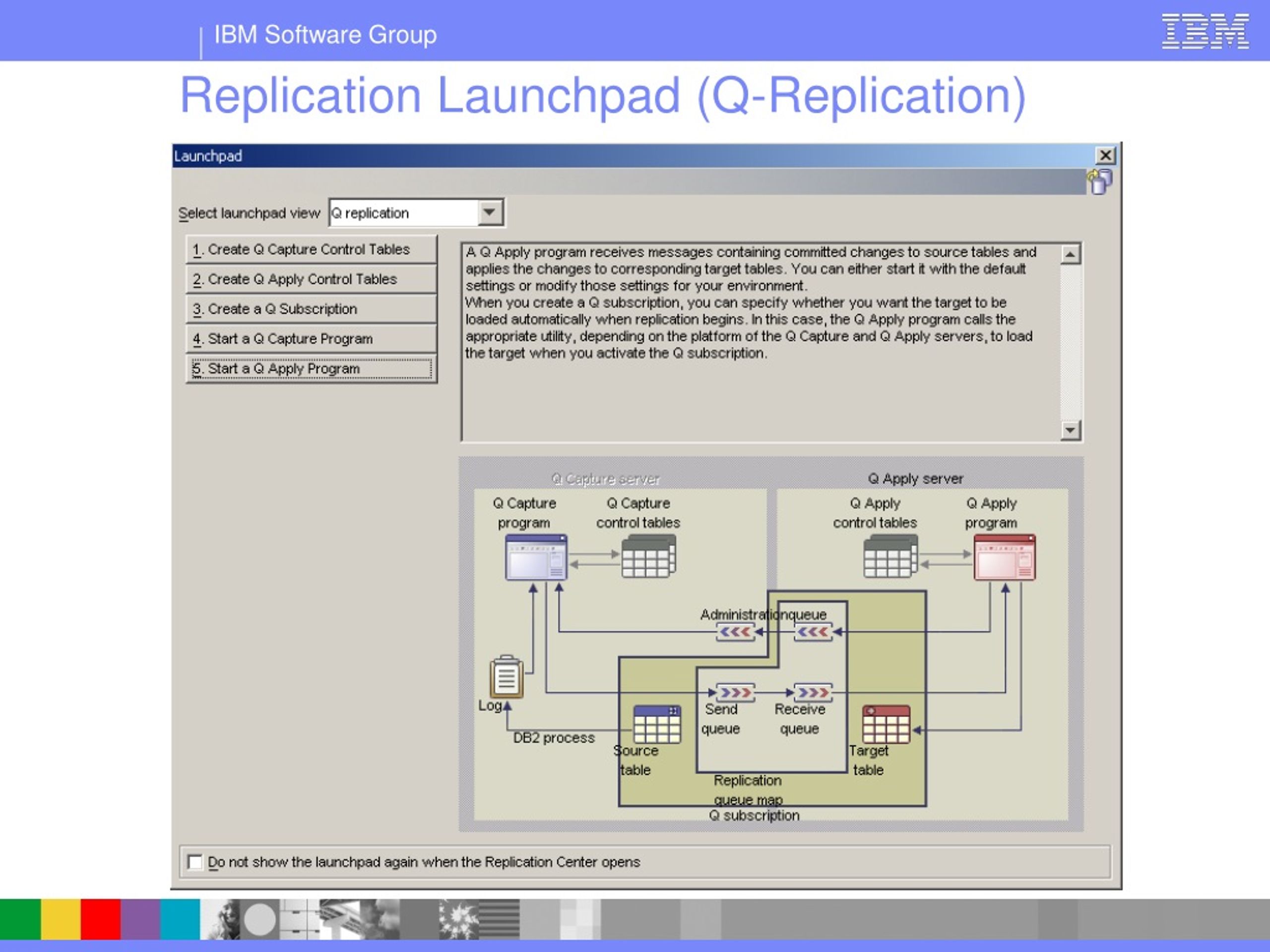Click the Administration queue icon on Q Capture side
This screenshot has height=952, width=1270.
[x=736, y=632]
